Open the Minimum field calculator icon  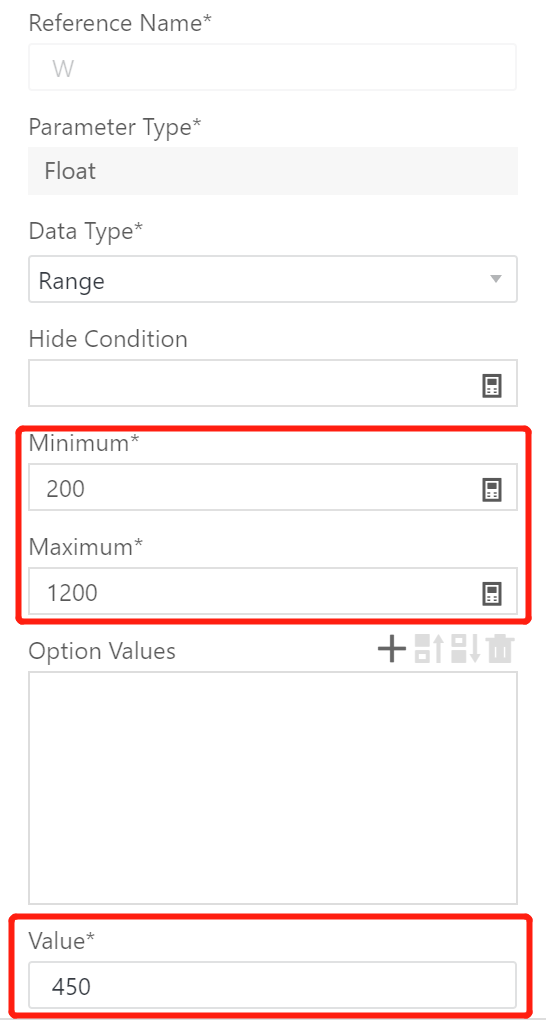[x=491, y=489]
